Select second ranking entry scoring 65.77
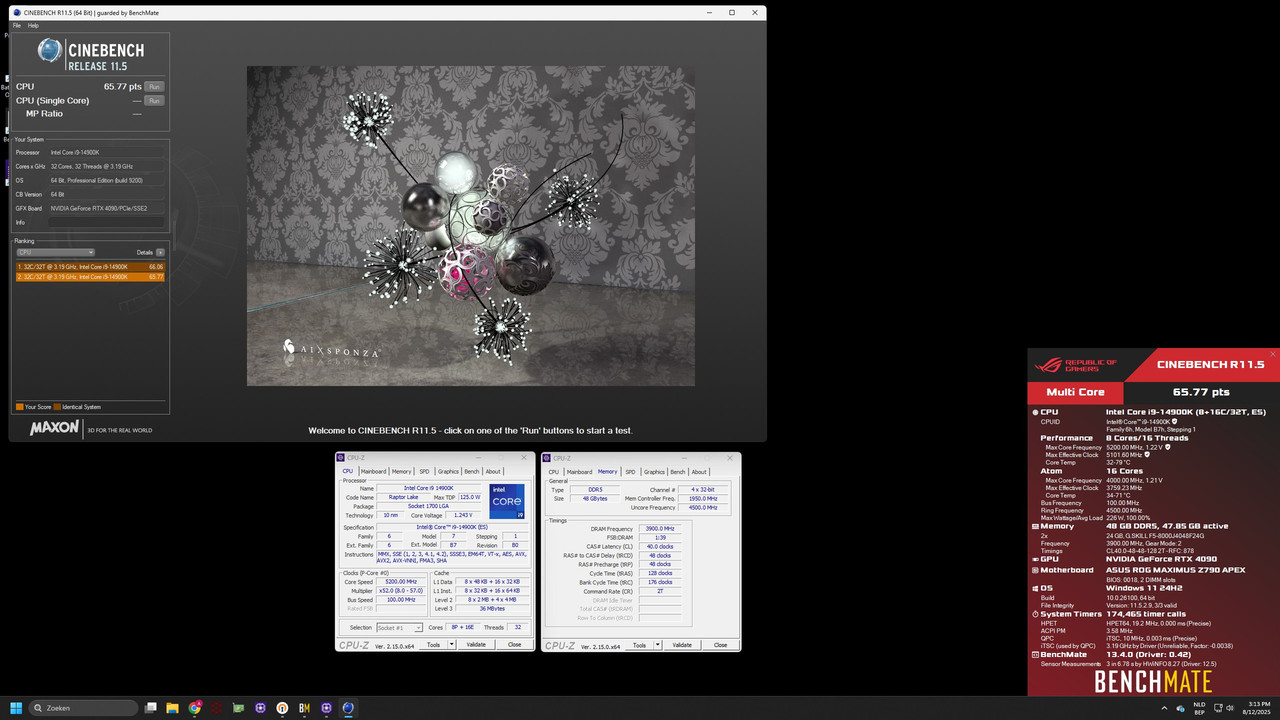 click(90, 277)
